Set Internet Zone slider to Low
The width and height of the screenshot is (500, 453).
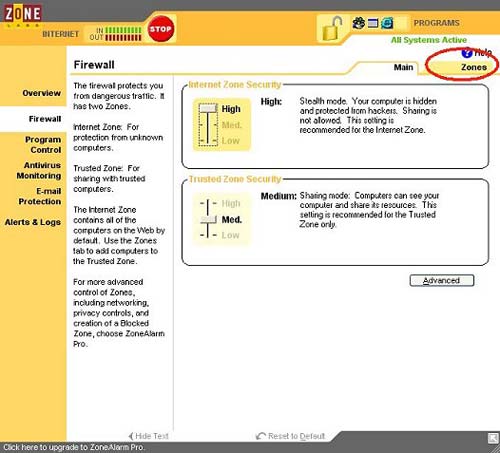click(x=230, y=141)
